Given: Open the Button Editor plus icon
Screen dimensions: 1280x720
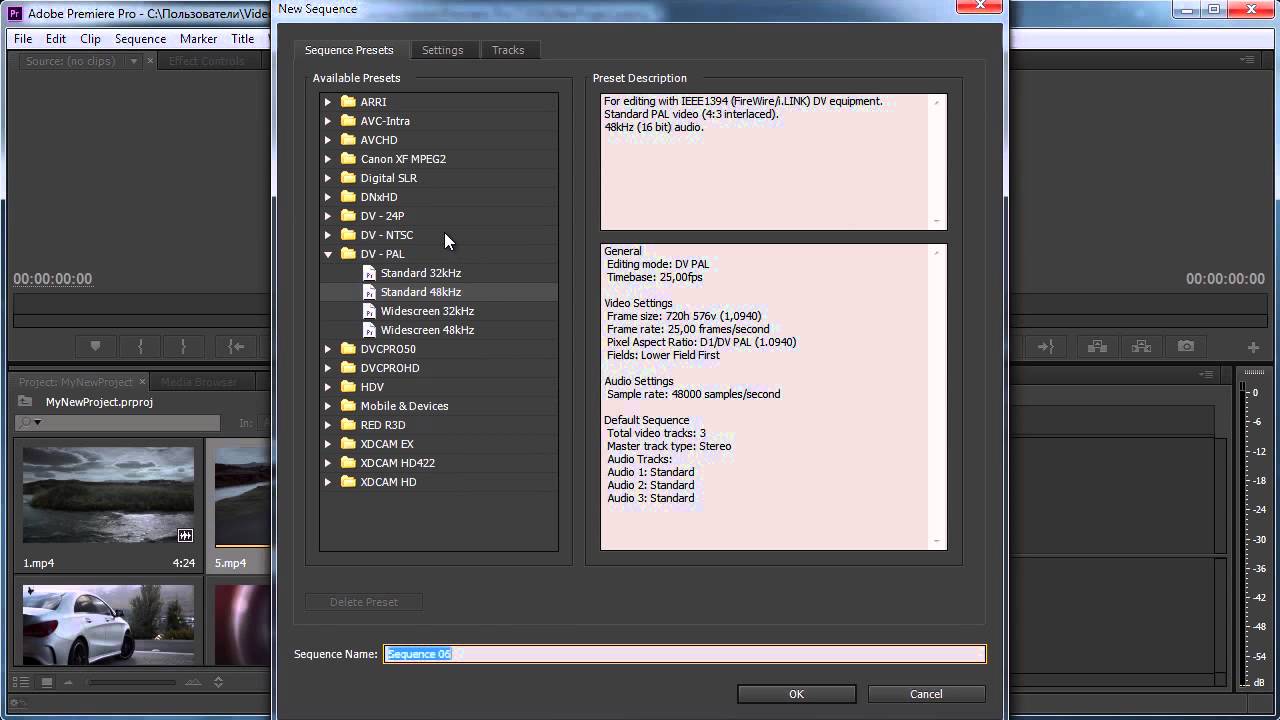Looking at the screenshot, I should (1253, 347).
